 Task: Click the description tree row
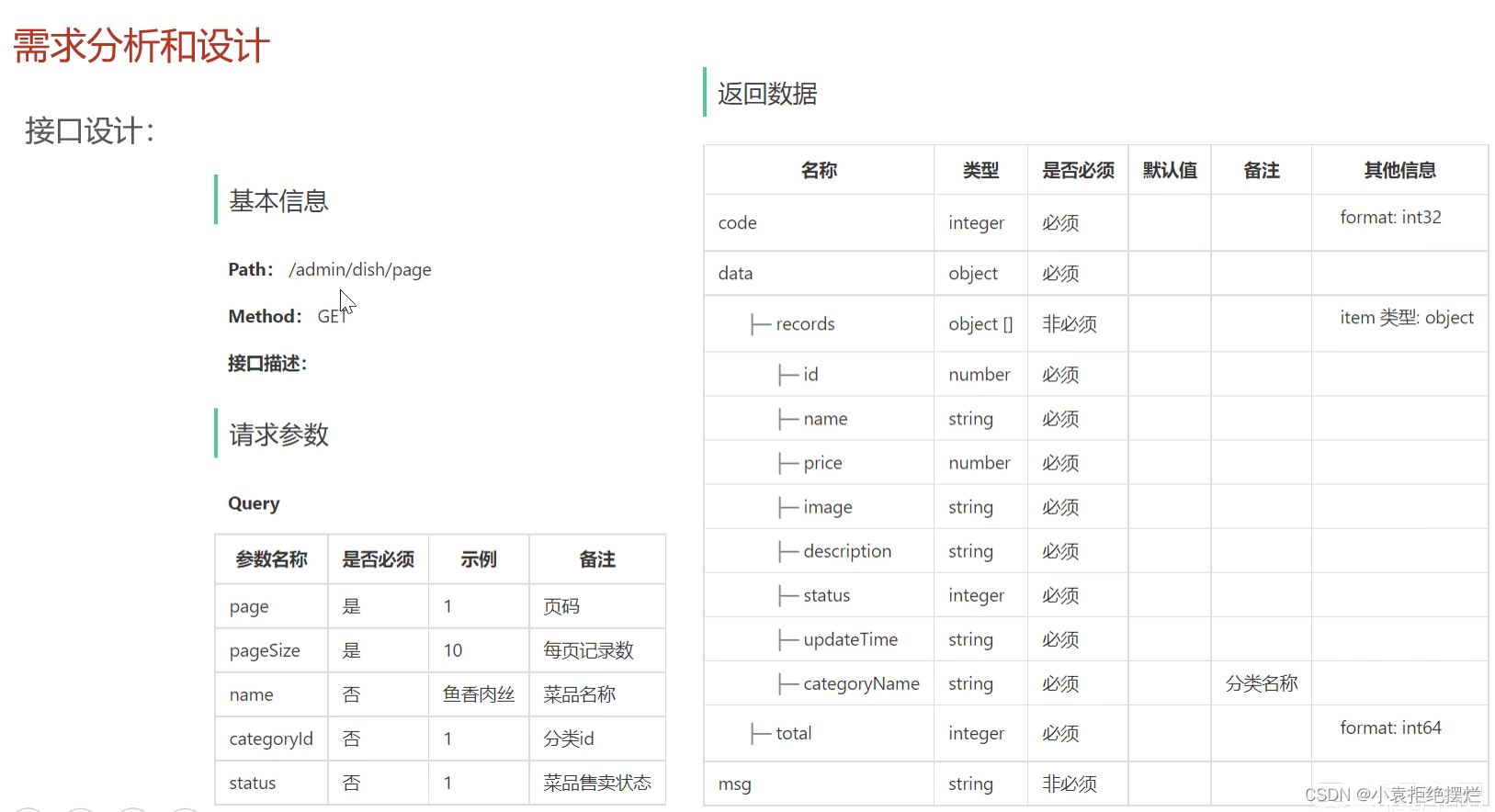(x=835, y=550)
